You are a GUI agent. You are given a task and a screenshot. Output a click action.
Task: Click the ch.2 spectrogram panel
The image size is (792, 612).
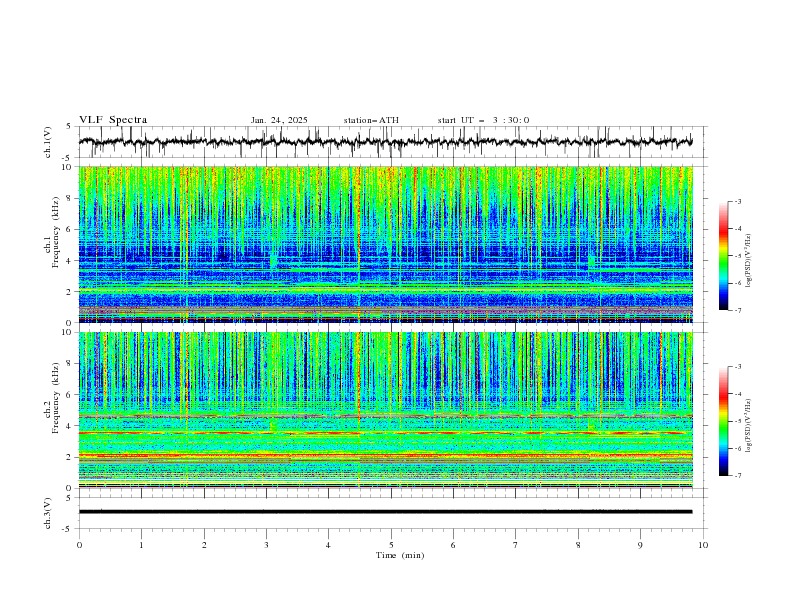(385, 410)
